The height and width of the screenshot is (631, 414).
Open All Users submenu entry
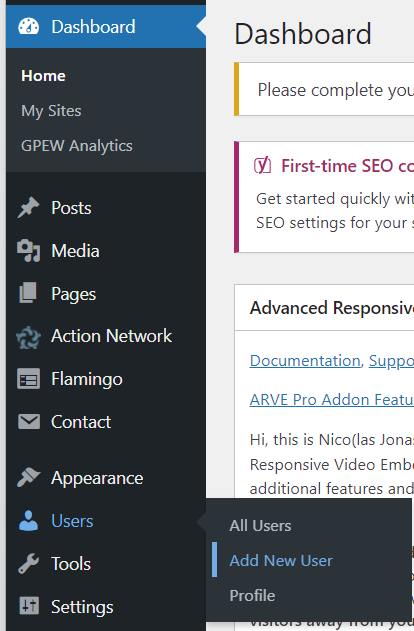260,526
